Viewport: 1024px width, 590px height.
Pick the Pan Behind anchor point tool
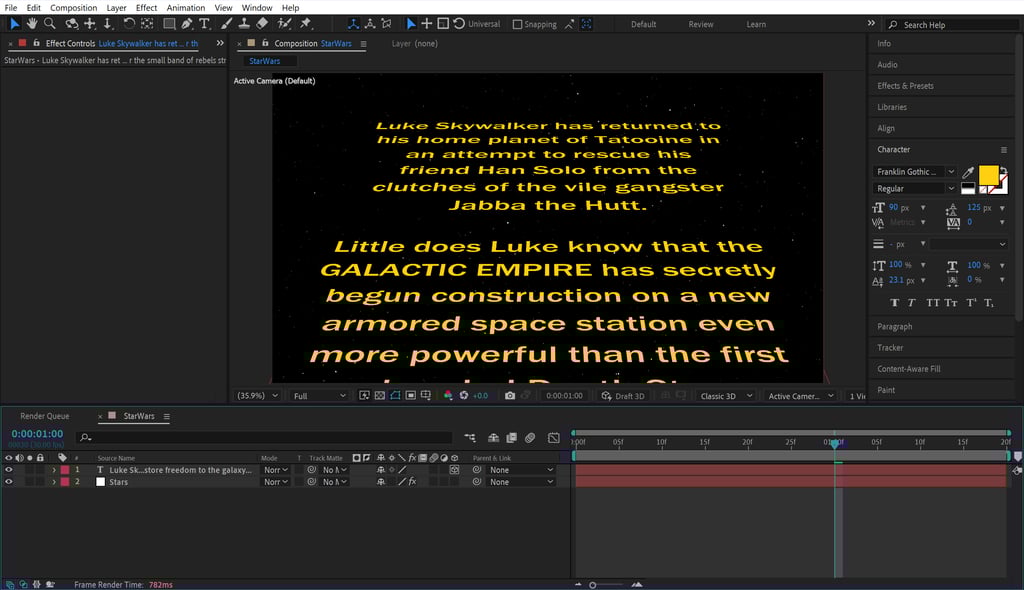(x=148, y=24)
